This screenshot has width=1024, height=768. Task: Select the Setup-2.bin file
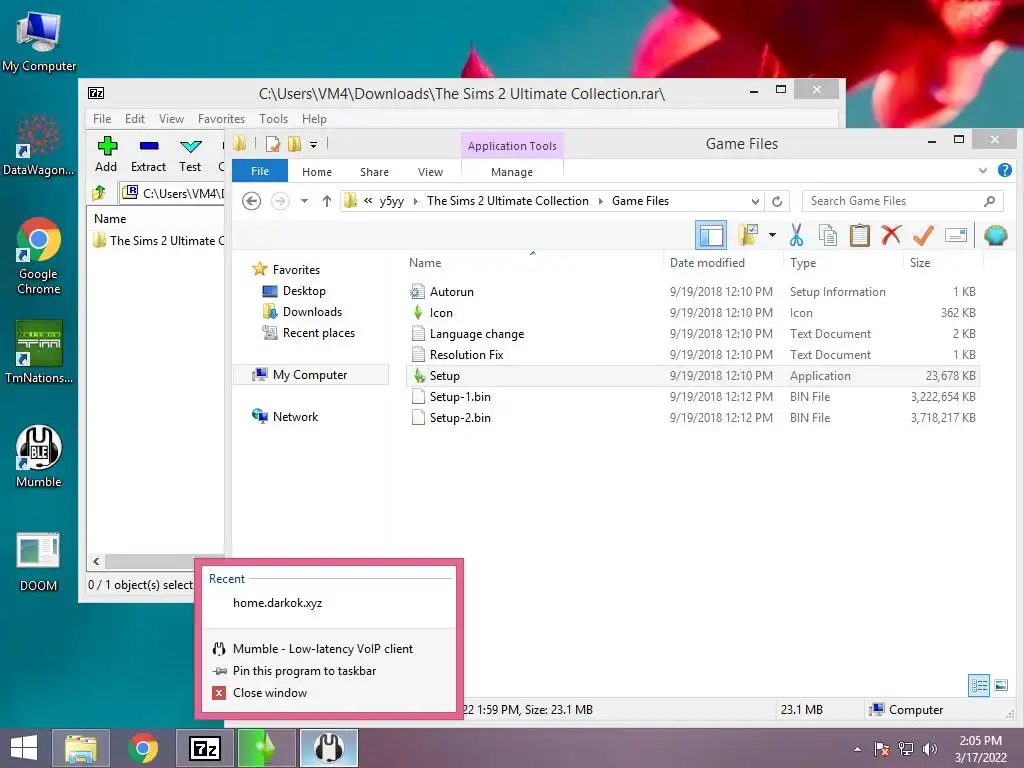(x=692, y=417)
